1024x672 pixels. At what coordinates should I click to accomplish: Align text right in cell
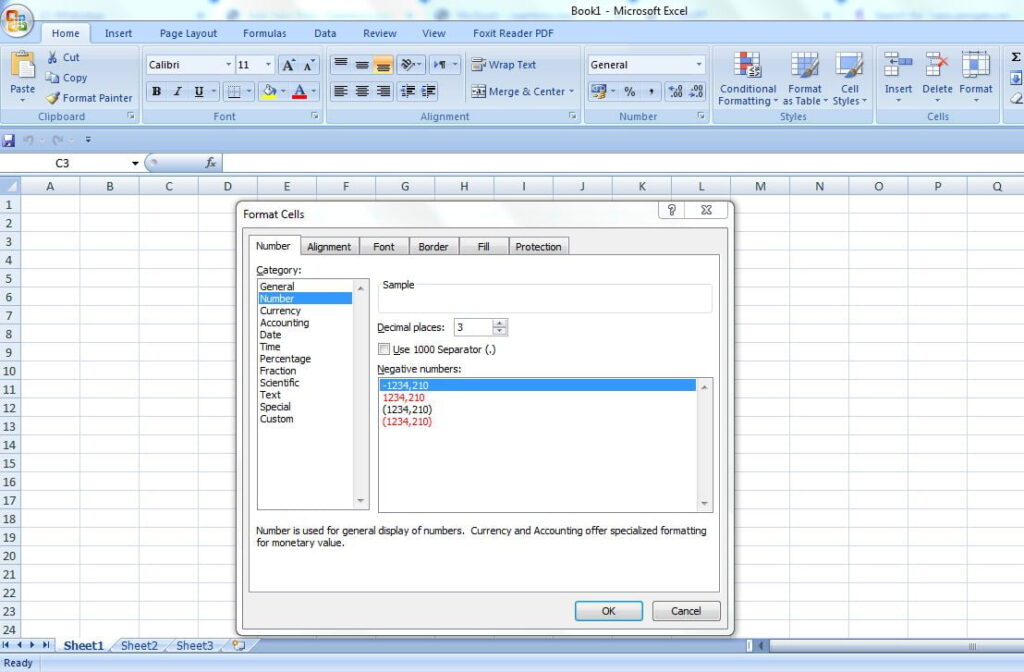(x=383, y=91)
